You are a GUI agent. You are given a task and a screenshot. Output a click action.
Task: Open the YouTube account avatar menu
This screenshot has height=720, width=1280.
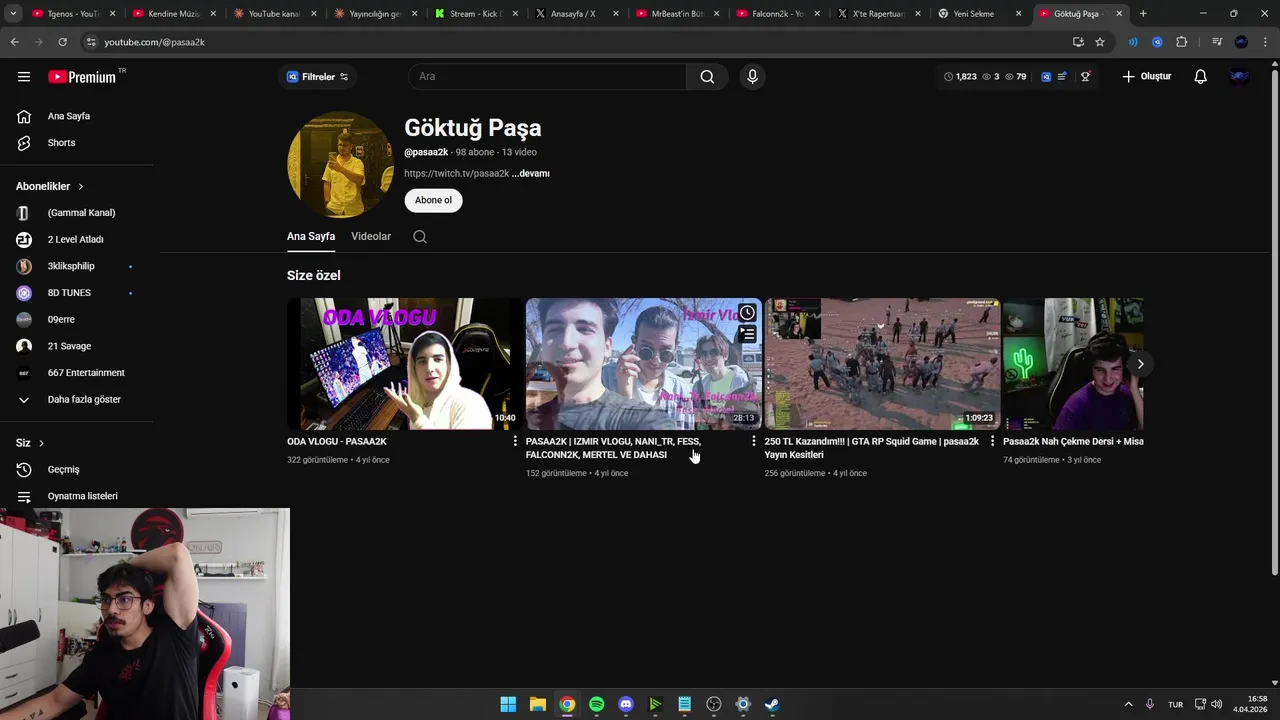(1240, 76)
